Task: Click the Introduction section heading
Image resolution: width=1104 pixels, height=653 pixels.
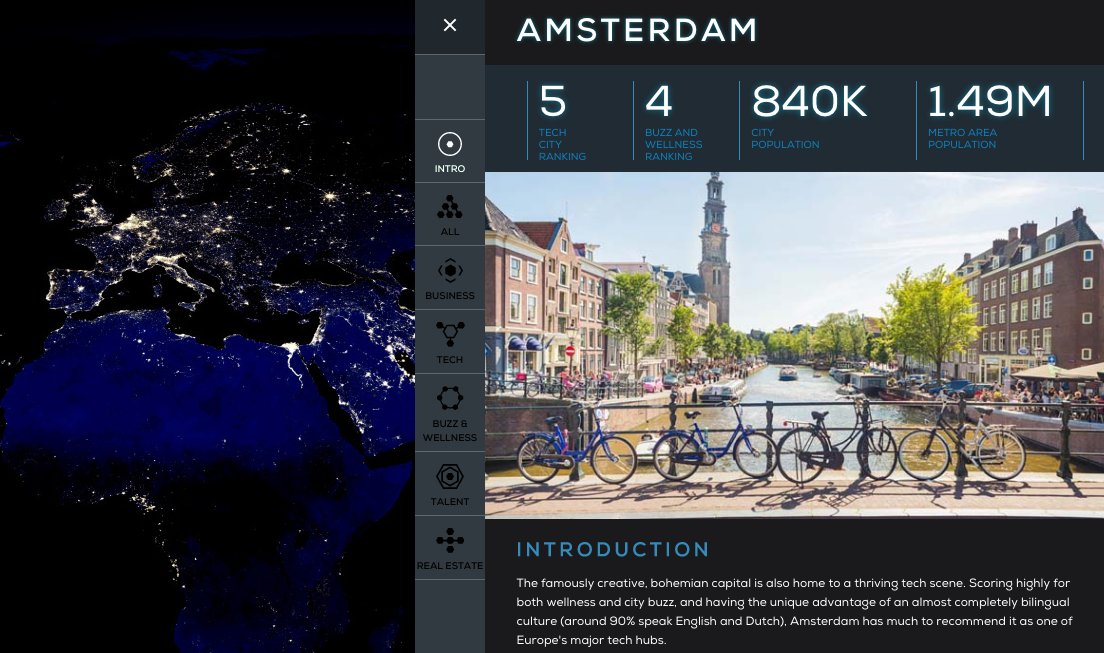Action: pos(613,549)
